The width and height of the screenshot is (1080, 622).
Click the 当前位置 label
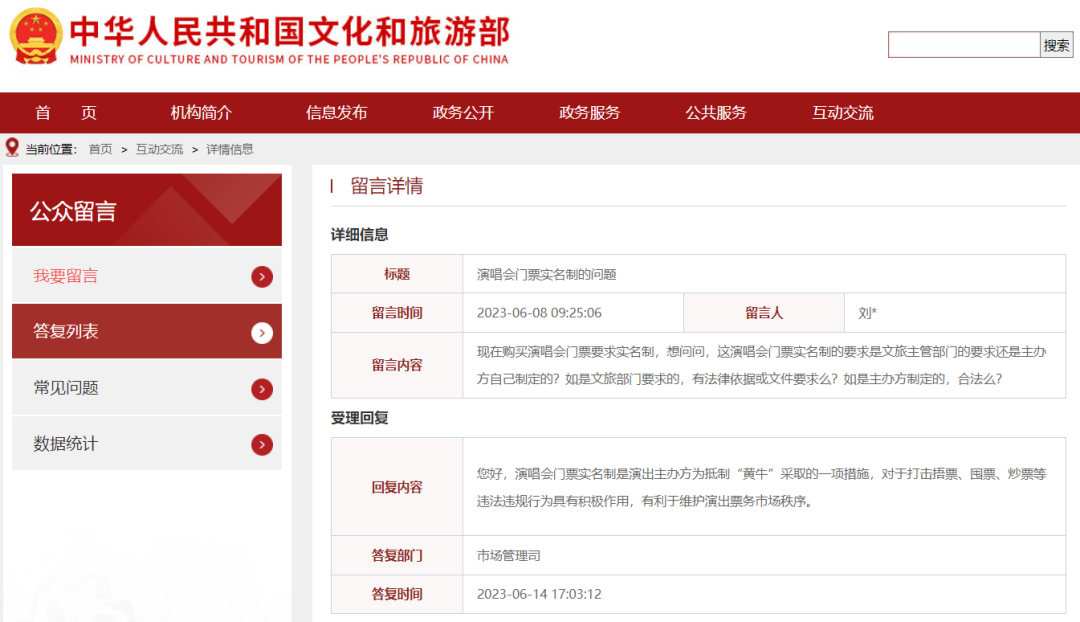[51, 149]
